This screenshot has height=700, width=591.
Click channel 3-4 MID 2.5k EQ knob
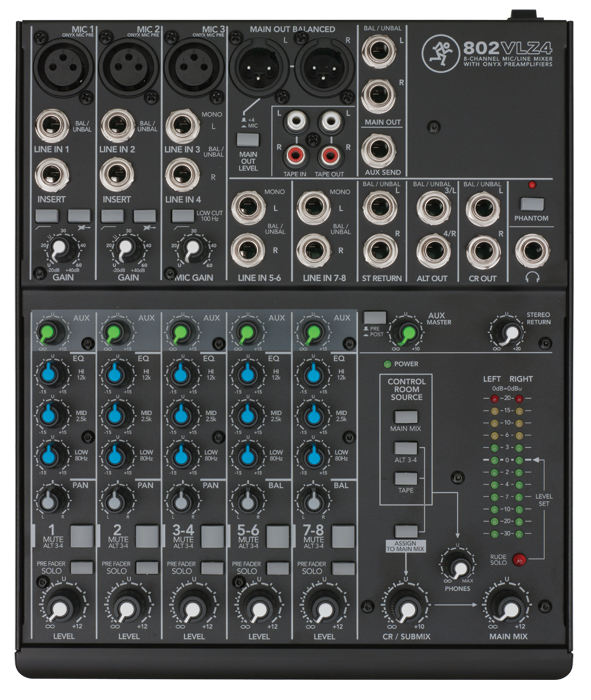click(x=181, y=414)
